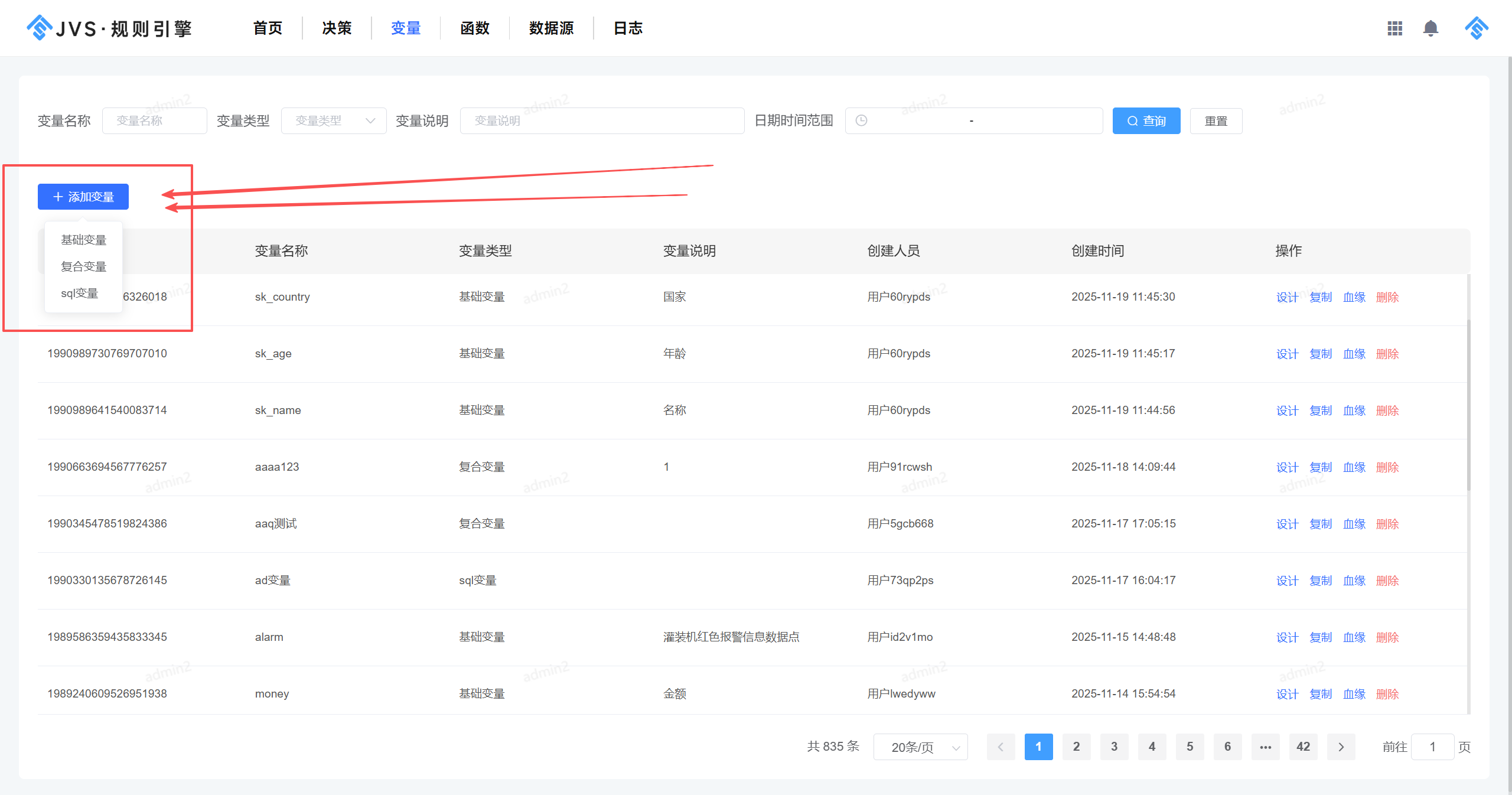This screenshot has height=795, width=1512.
Task: Click 设计 link on the sk_country row
Action: pyautogui.click(x=1287, y=297)
